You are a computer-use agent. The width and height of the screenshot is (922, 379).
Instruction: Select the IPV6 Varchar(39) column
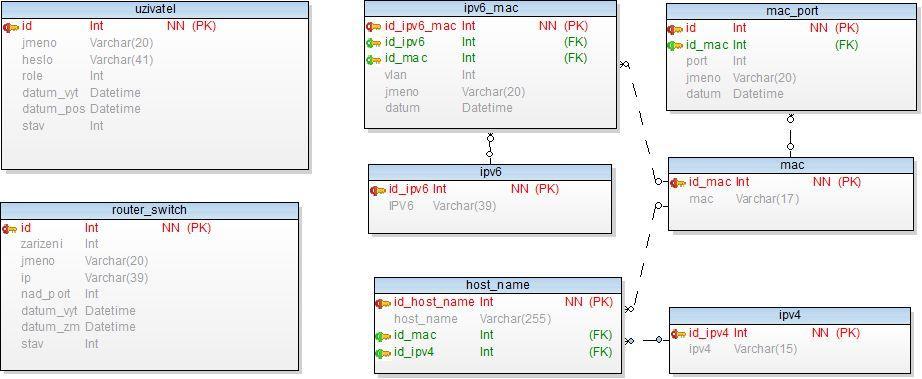442,206
